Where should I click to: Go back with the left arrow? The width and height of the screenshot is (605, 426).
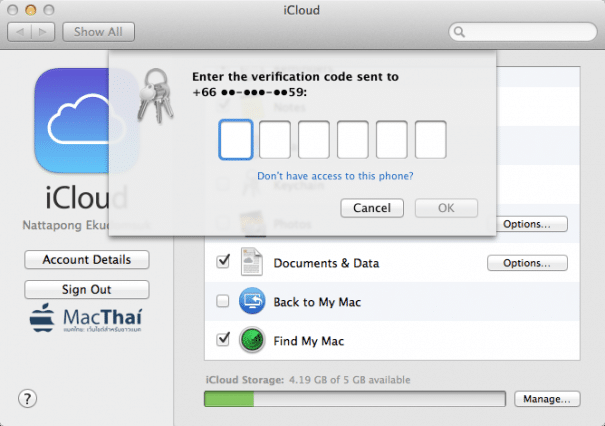click(x=19, y=32)
